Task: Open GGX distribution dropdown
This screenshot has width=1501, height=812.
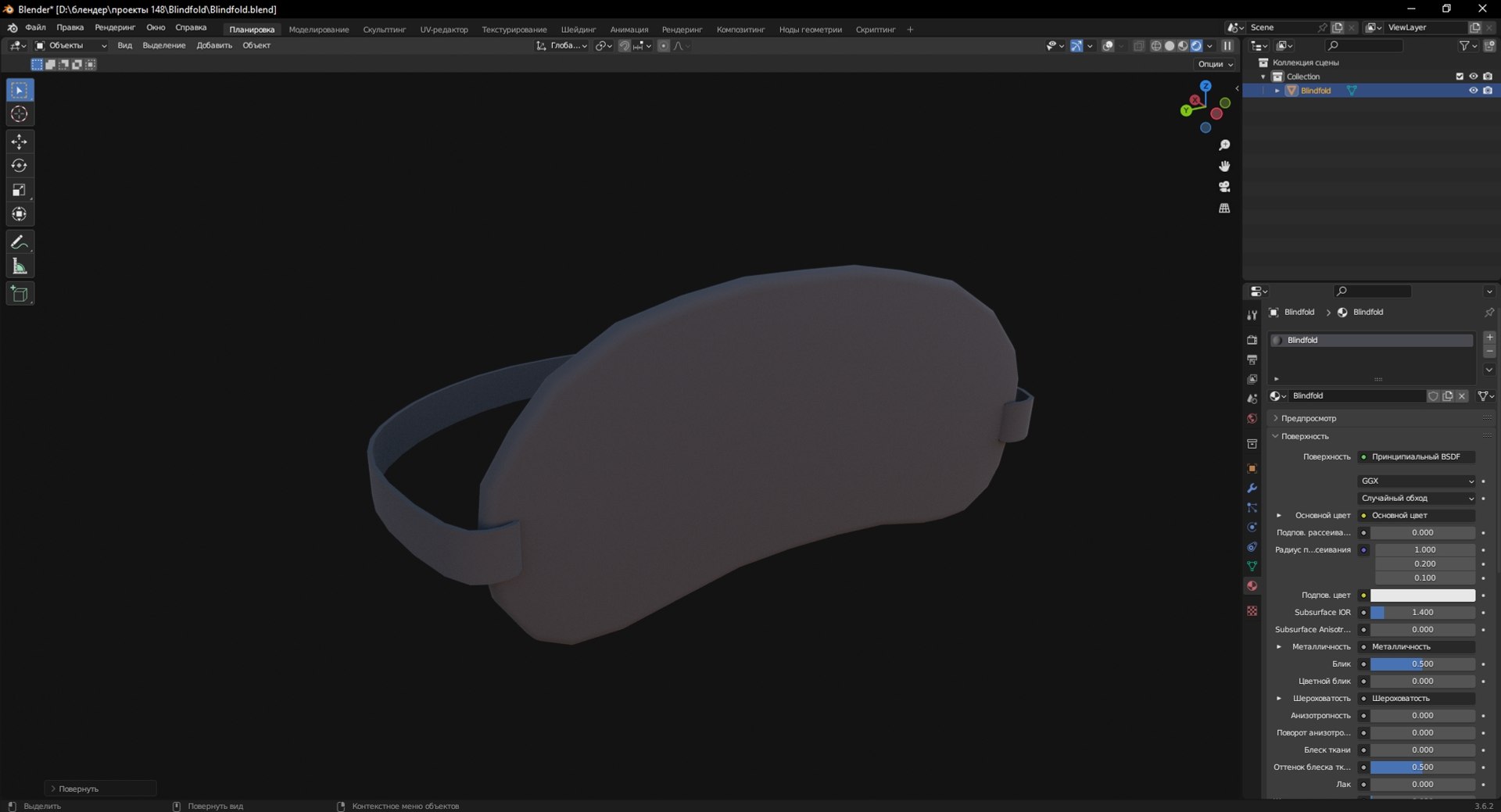Action: point(1417,481)
